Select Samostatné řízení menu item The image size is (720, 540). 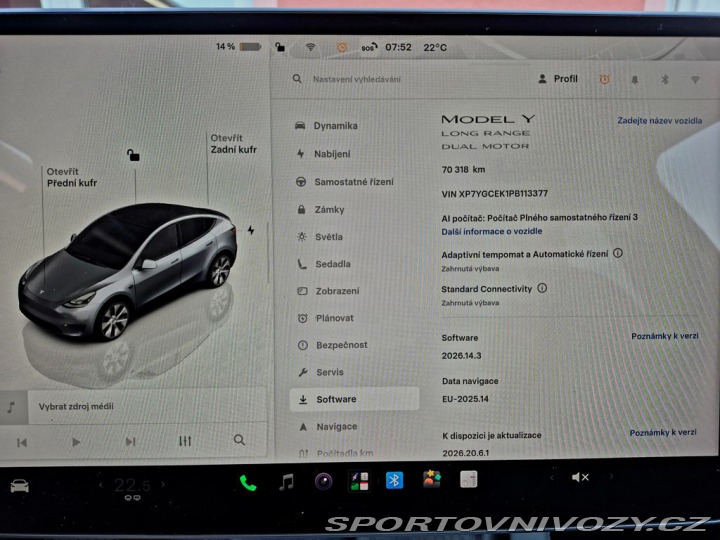tap(344, 182)
